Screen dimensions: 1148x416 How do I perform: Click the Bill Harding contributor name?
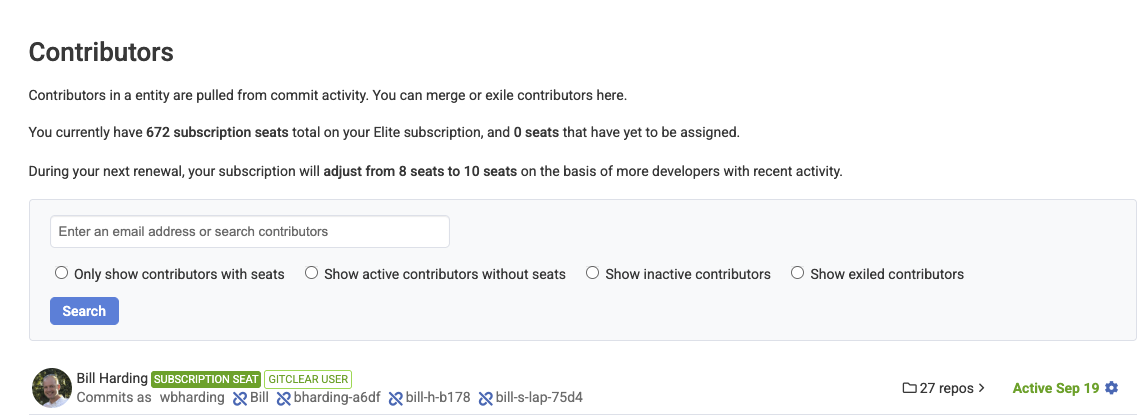[112, 379]
